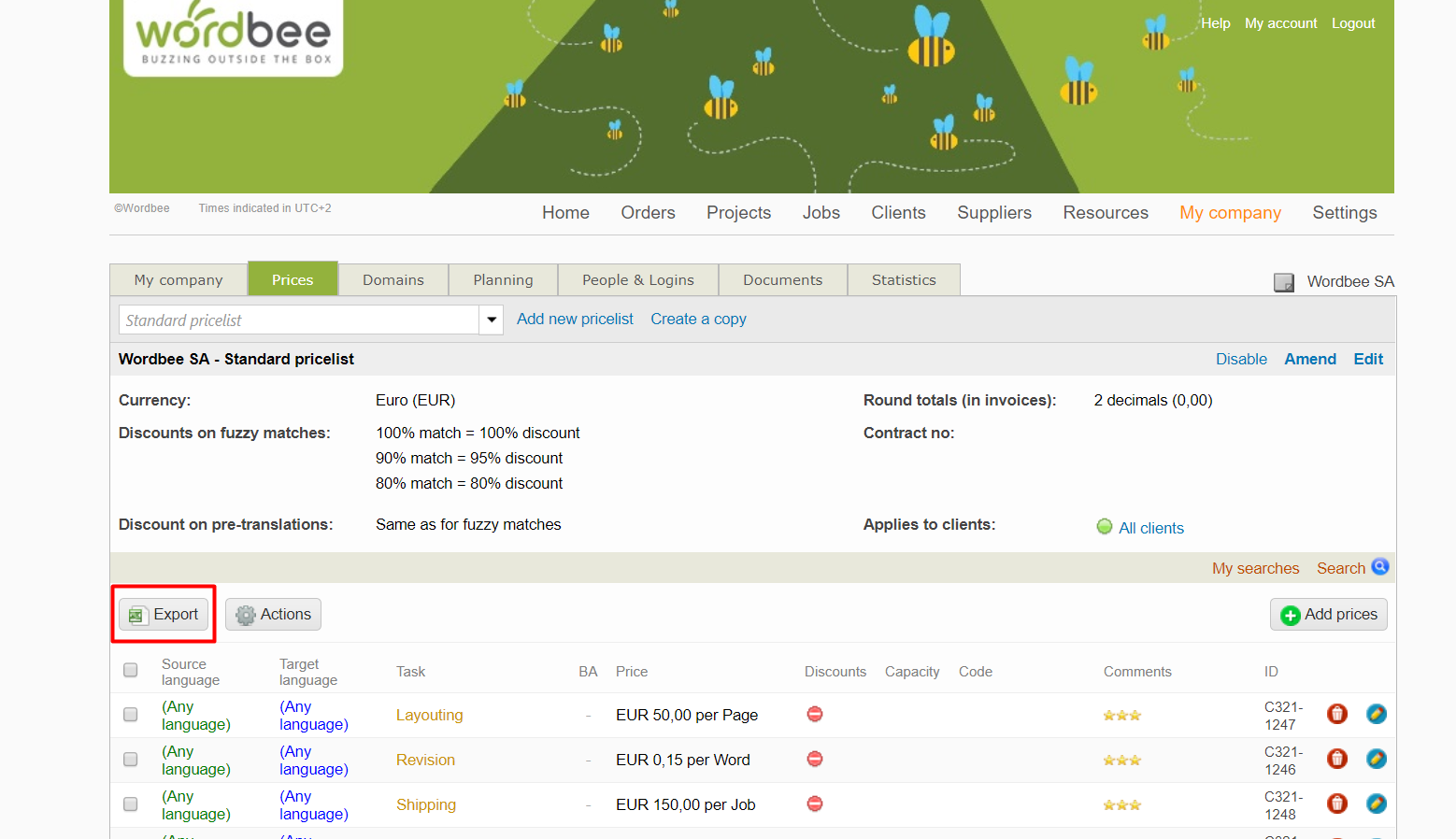This screenshot has height=839, width=1456.
Task: Click the Export button
Action: (x=164, y=615)
